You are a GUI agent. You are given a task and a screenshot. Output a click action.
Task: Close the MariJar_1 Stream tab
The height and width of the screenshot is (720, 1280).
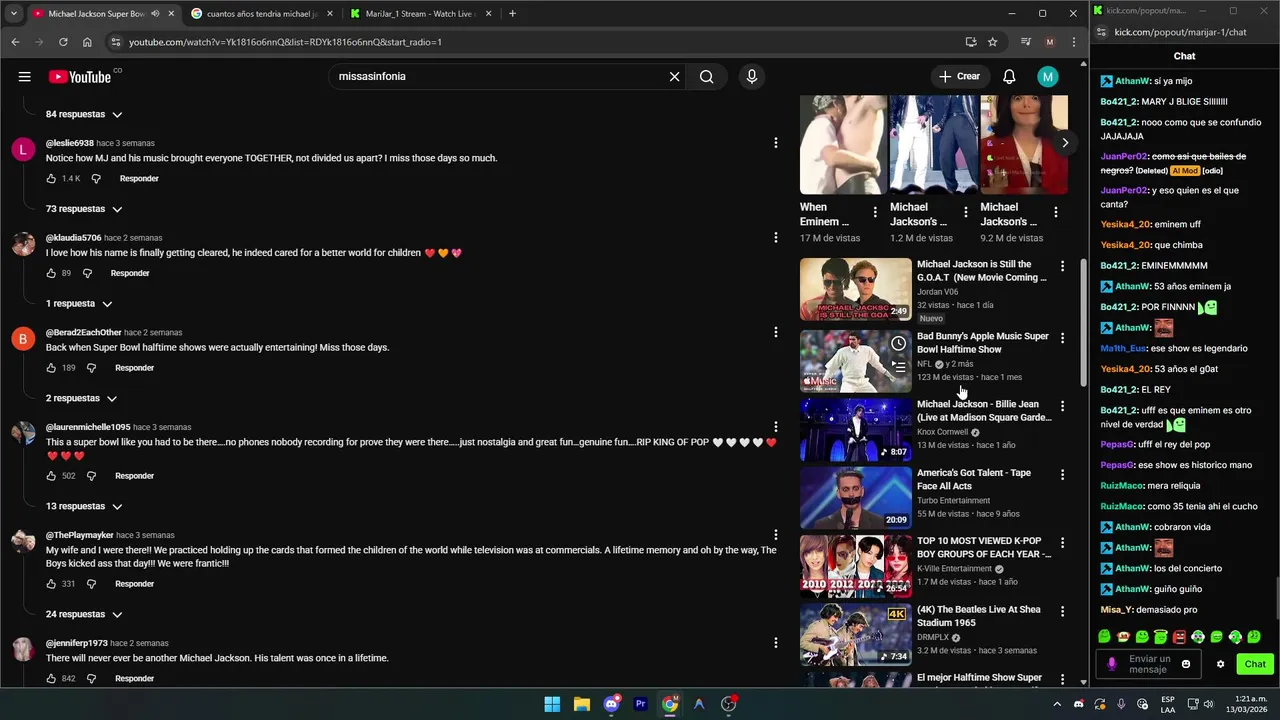pyautogui.click(x=488, y=14)
